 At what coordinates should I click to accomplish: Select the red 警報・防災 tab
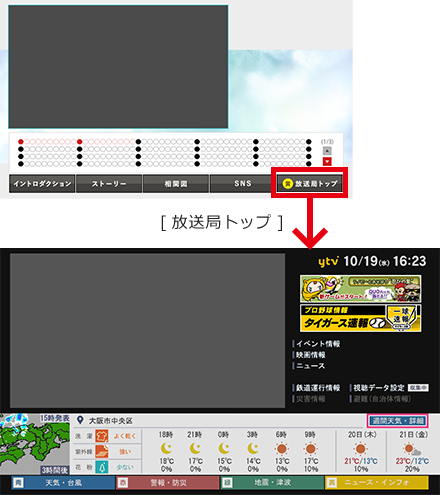click(168, 482)
